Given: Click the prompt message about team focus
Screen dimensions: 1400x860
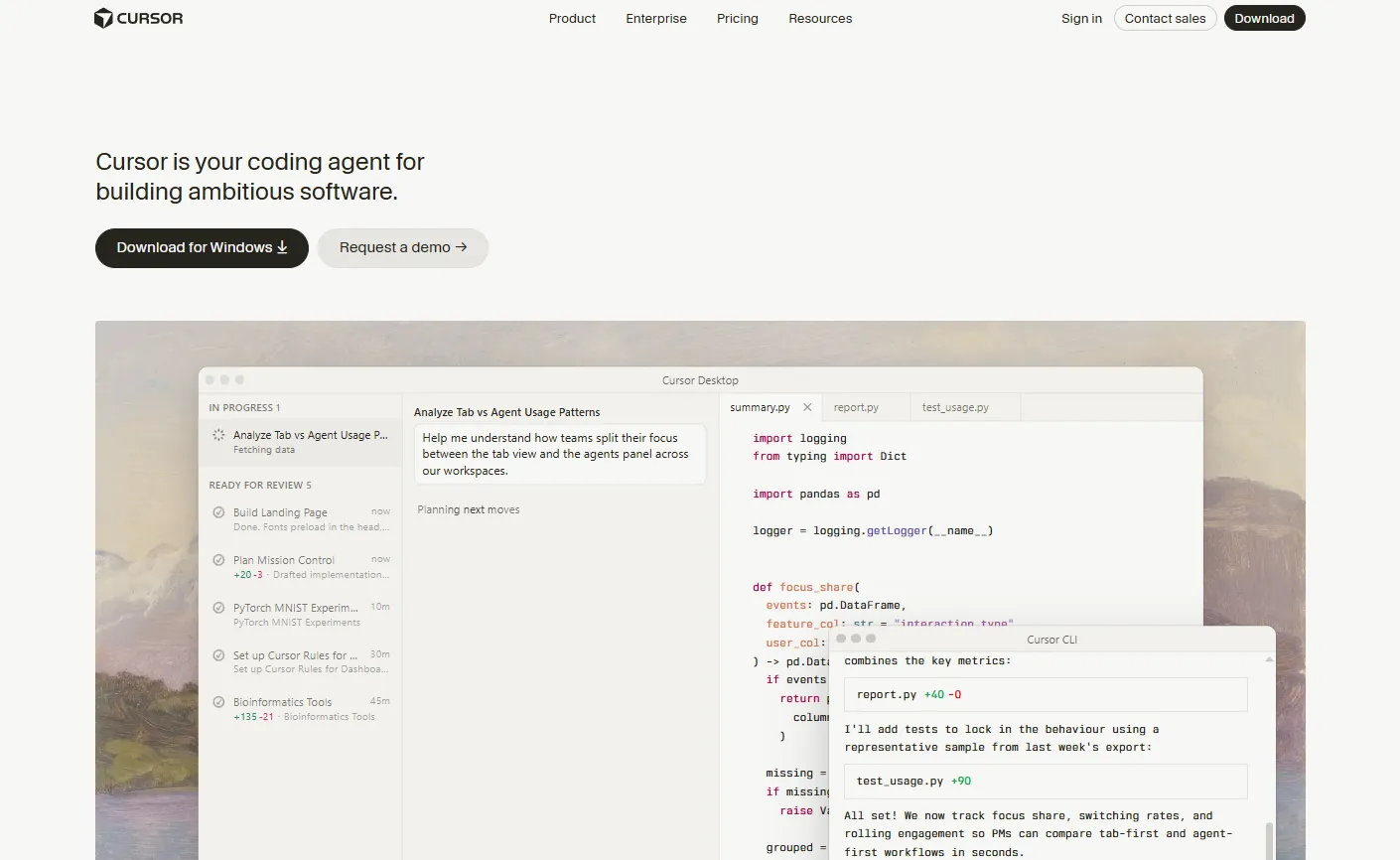Looking at the screenshot, I should (560, 454).
